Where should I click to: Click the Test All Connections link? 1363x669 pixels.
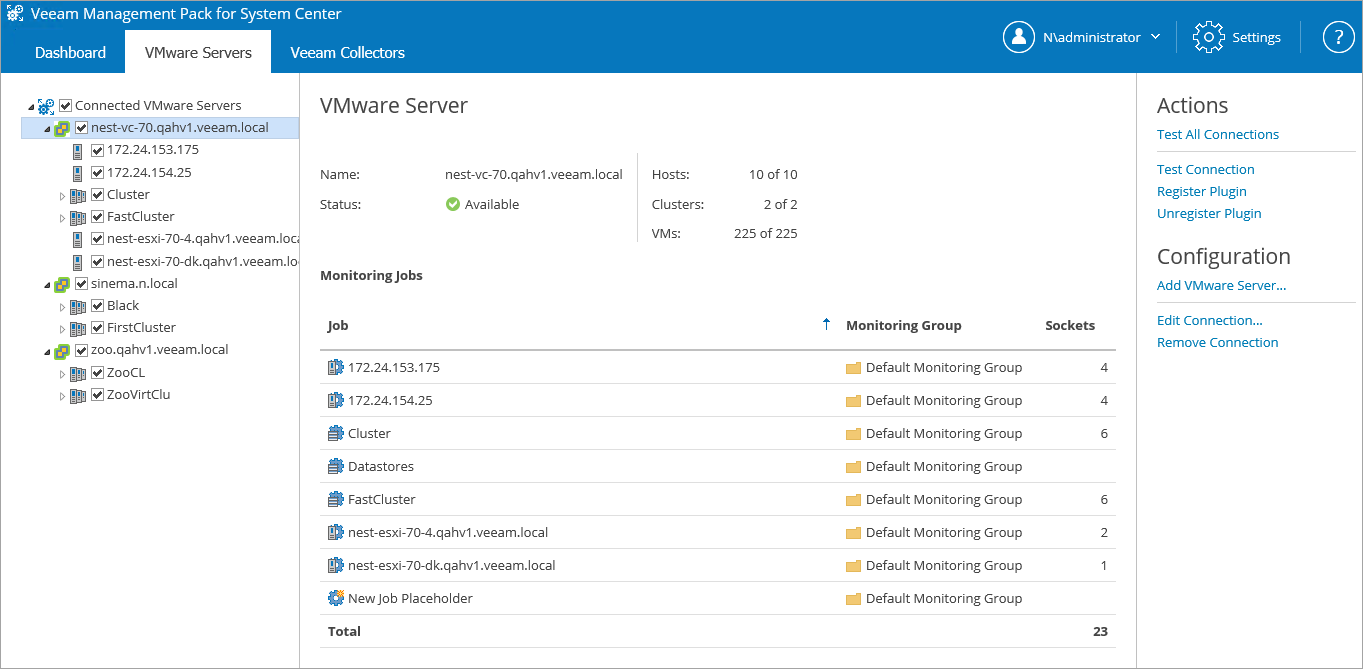pos(1217,134)
